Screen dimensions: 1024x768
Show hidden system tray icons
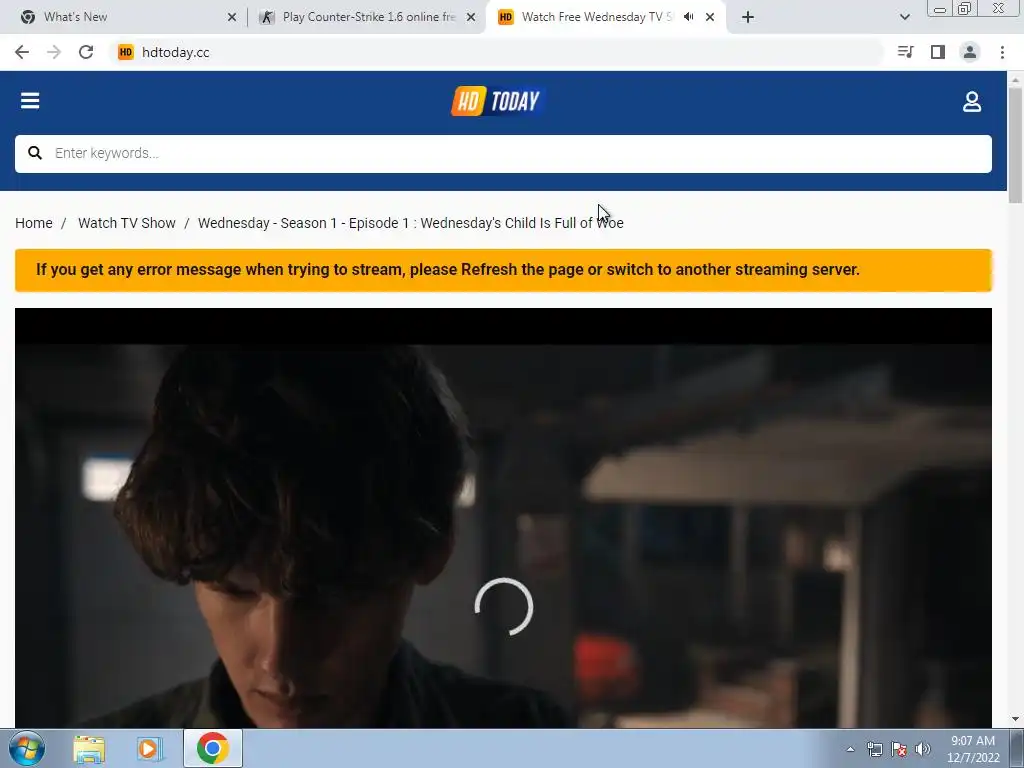(850, 749)
